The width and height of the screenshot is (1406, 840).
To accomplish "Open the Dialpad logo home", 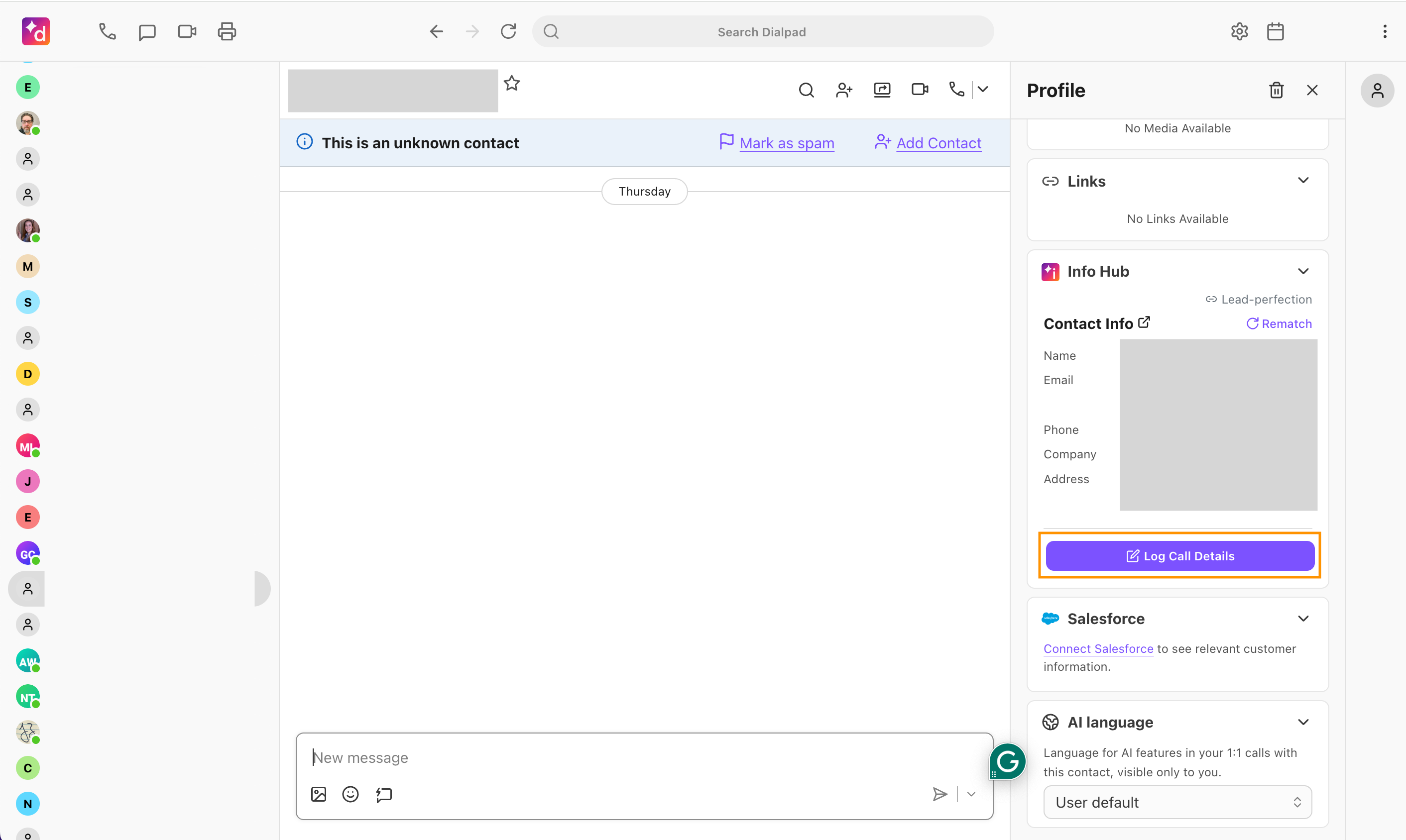I will click(x=36, y=31).
